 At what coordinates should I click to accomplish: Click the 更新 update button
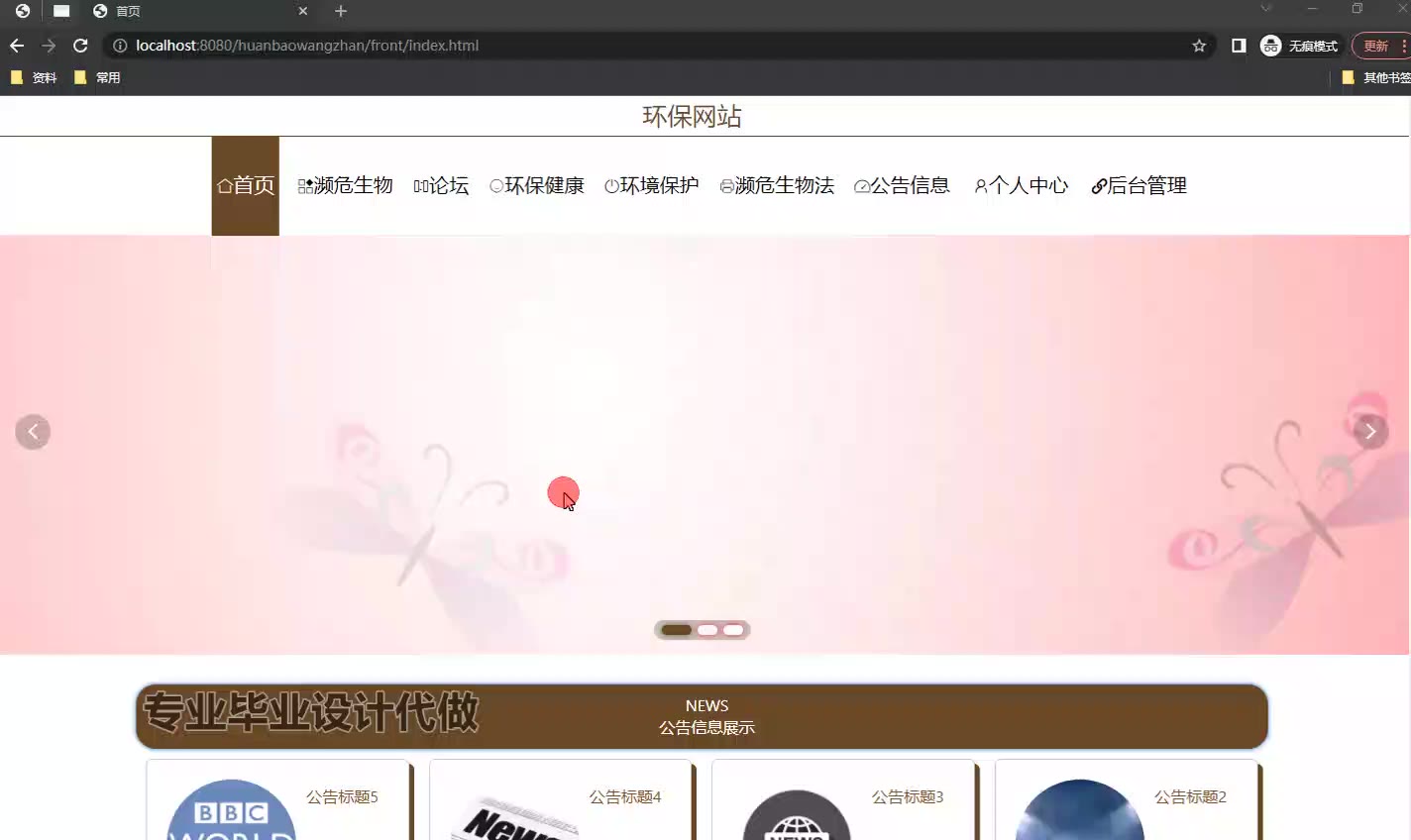pos(1376,46)
